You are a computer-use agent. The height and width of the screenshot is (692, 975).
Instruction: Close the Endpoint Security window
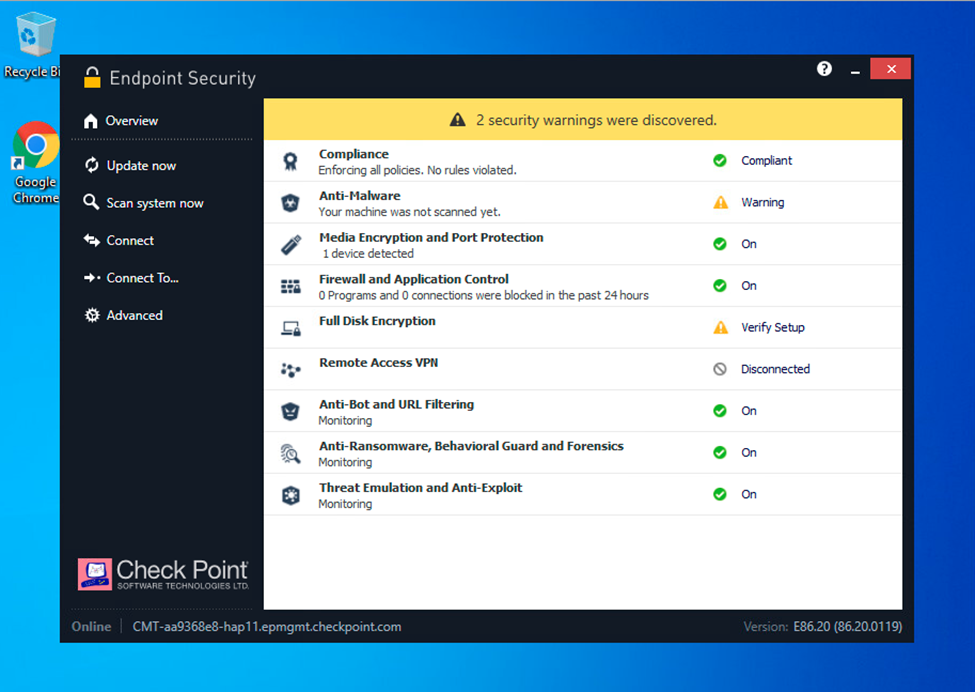(890, 69)
